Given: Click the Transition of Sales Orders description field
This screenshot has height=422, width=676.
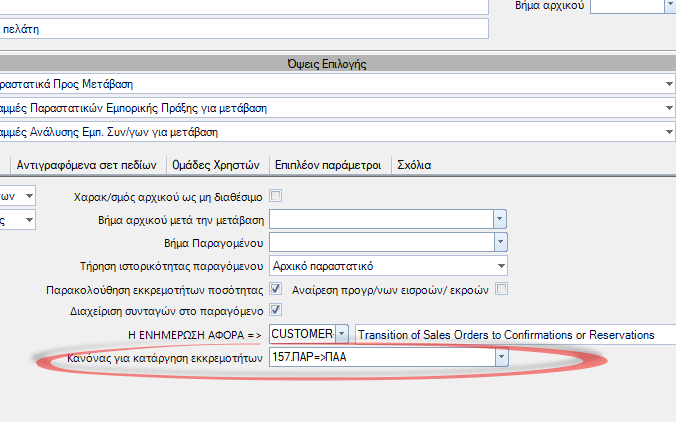Looking at the screenshot, I should click(x=516, y=334).
